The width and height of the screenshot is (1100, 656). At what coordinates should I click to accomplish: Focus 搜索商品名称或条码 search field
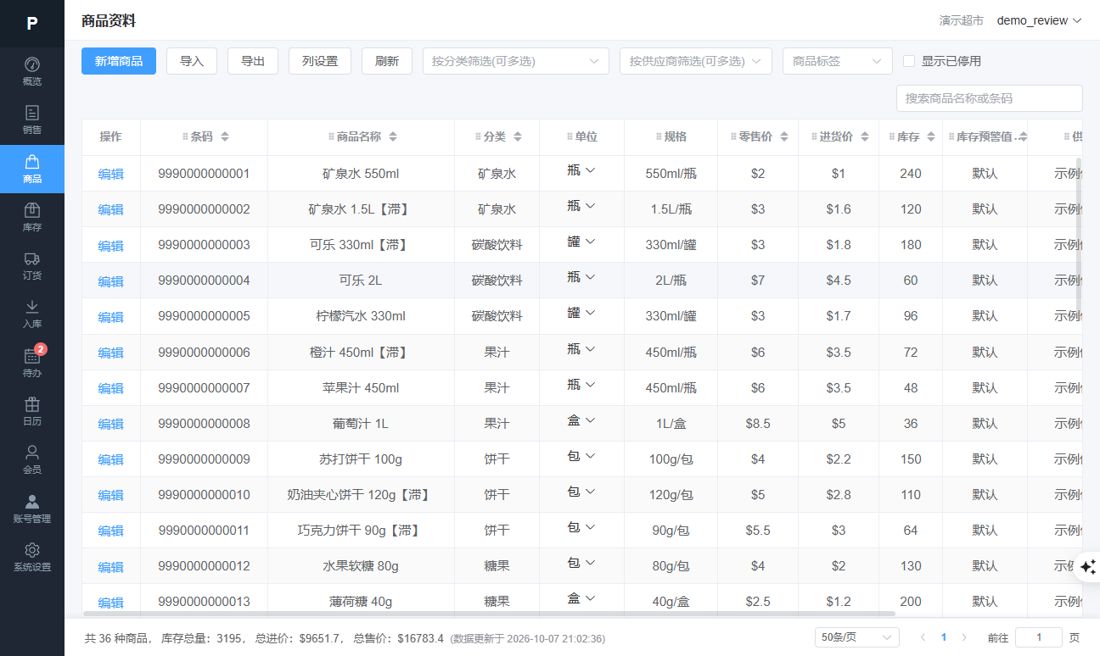click(989, 98)
